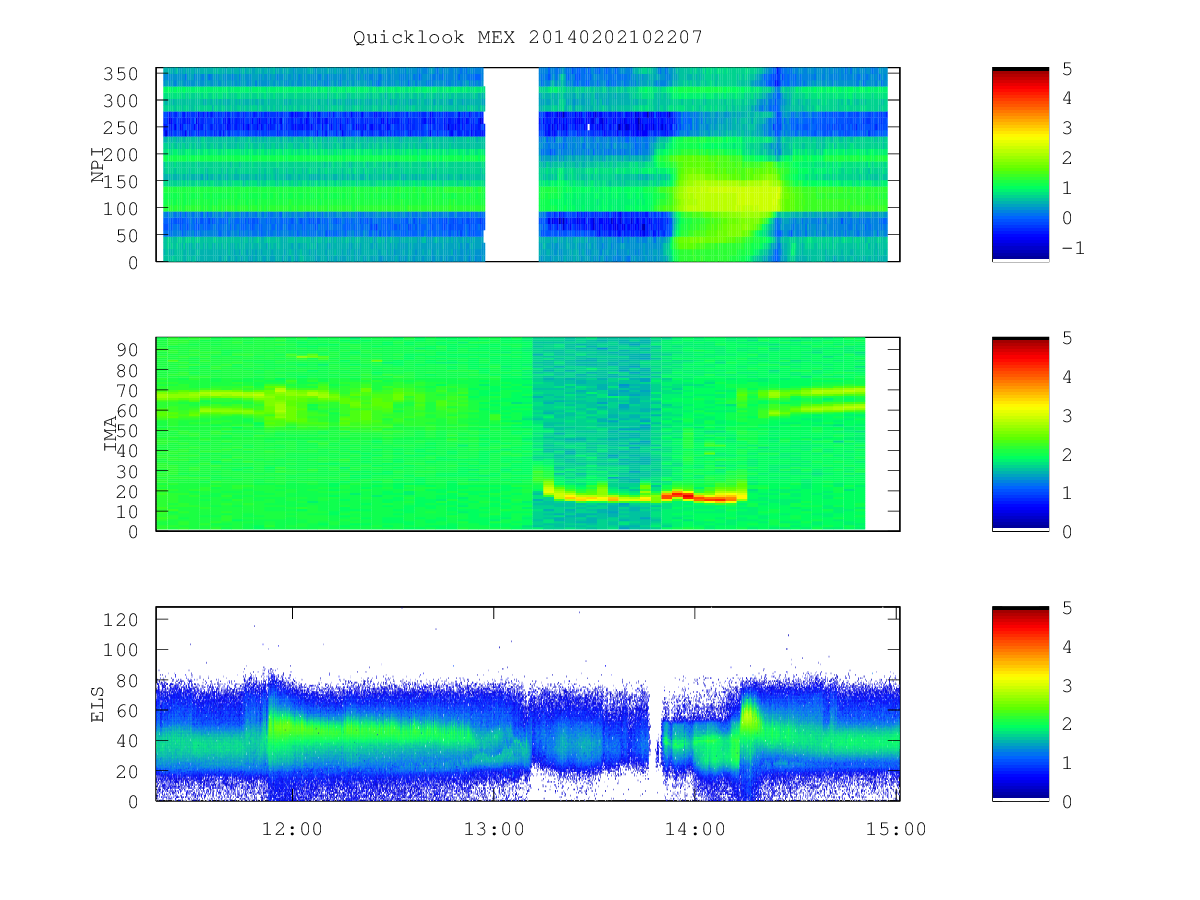Viewport: 1200px width, 900px height.
Task: Click the NPI y-axis label
Action: click(x=98, y=165)
